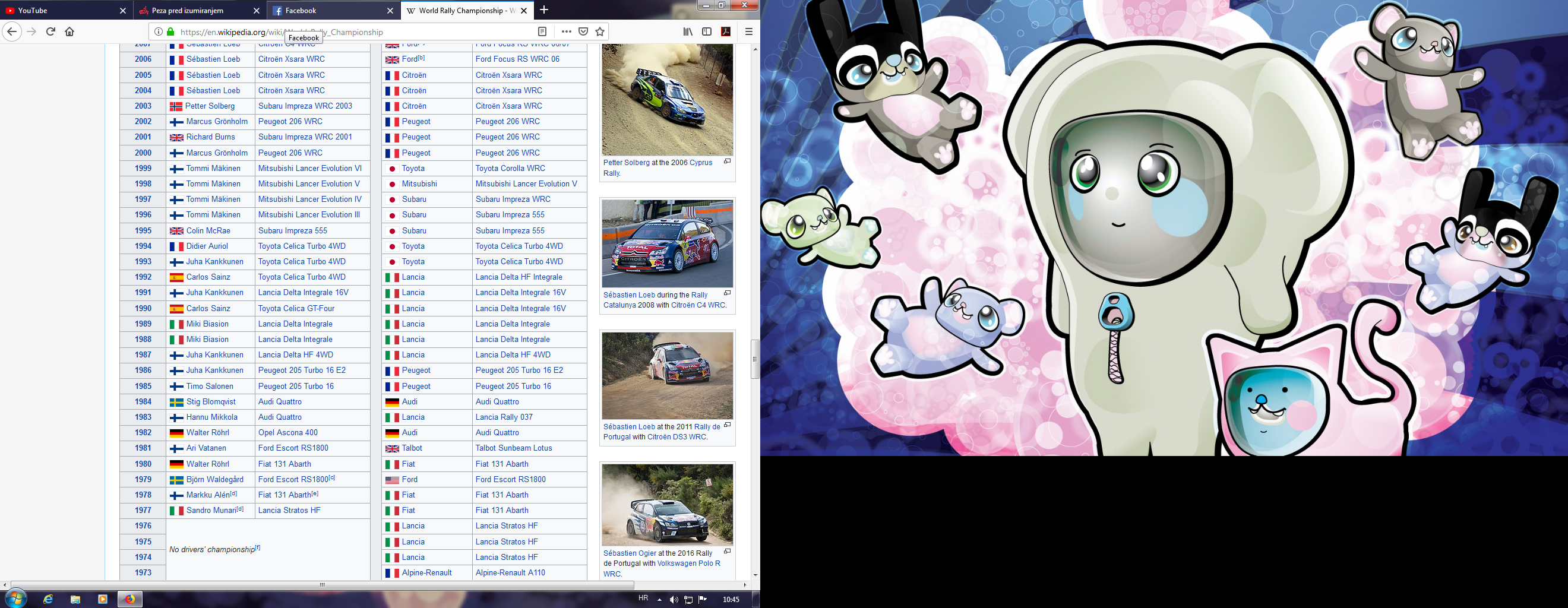Open the 2003 season link
Image resolution: width=1568 pixels, height=608 pixels.
tap(143, 106)
